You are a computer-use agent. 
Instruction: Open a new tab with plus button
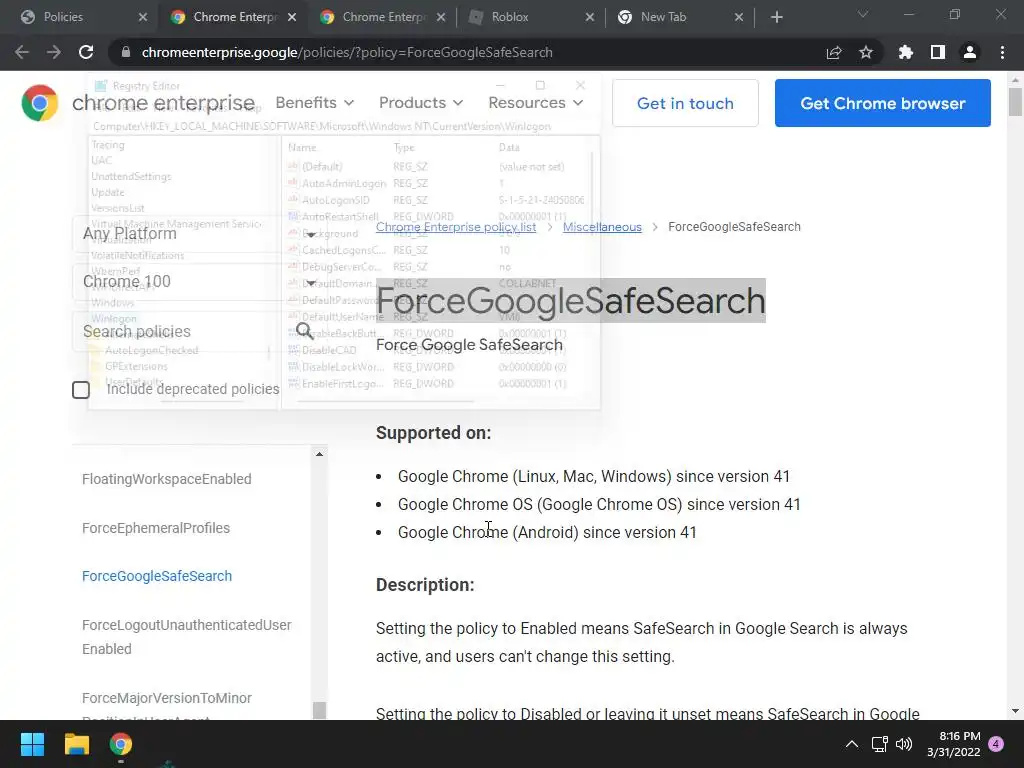pyautogui.click(x=776, y=17)
